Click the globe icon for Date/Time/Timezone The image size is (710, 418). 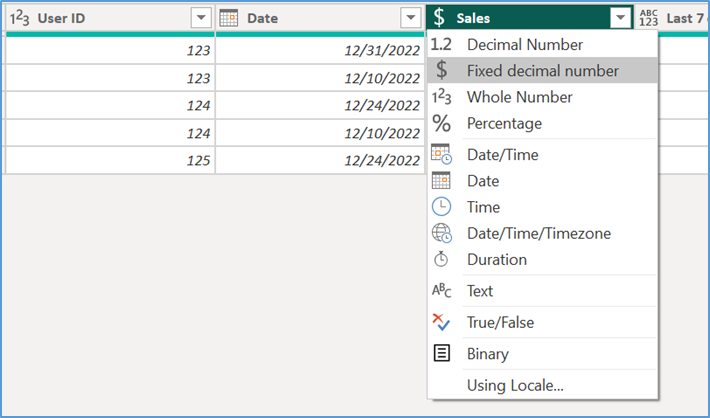pos(441,233)
